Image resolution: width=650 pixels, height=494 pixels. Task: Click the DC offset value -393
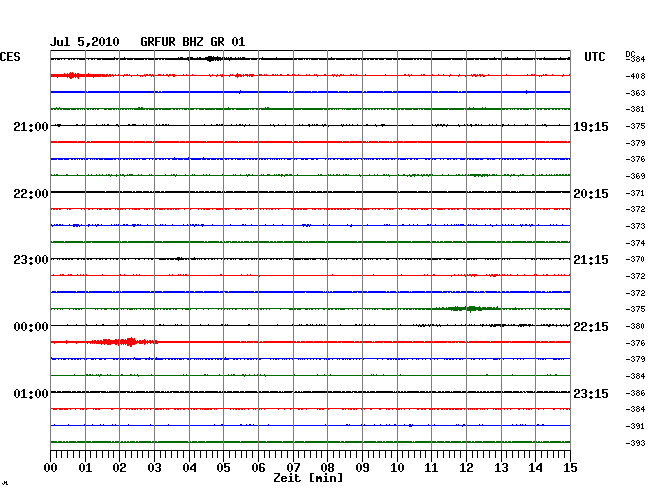coord(635,443)
